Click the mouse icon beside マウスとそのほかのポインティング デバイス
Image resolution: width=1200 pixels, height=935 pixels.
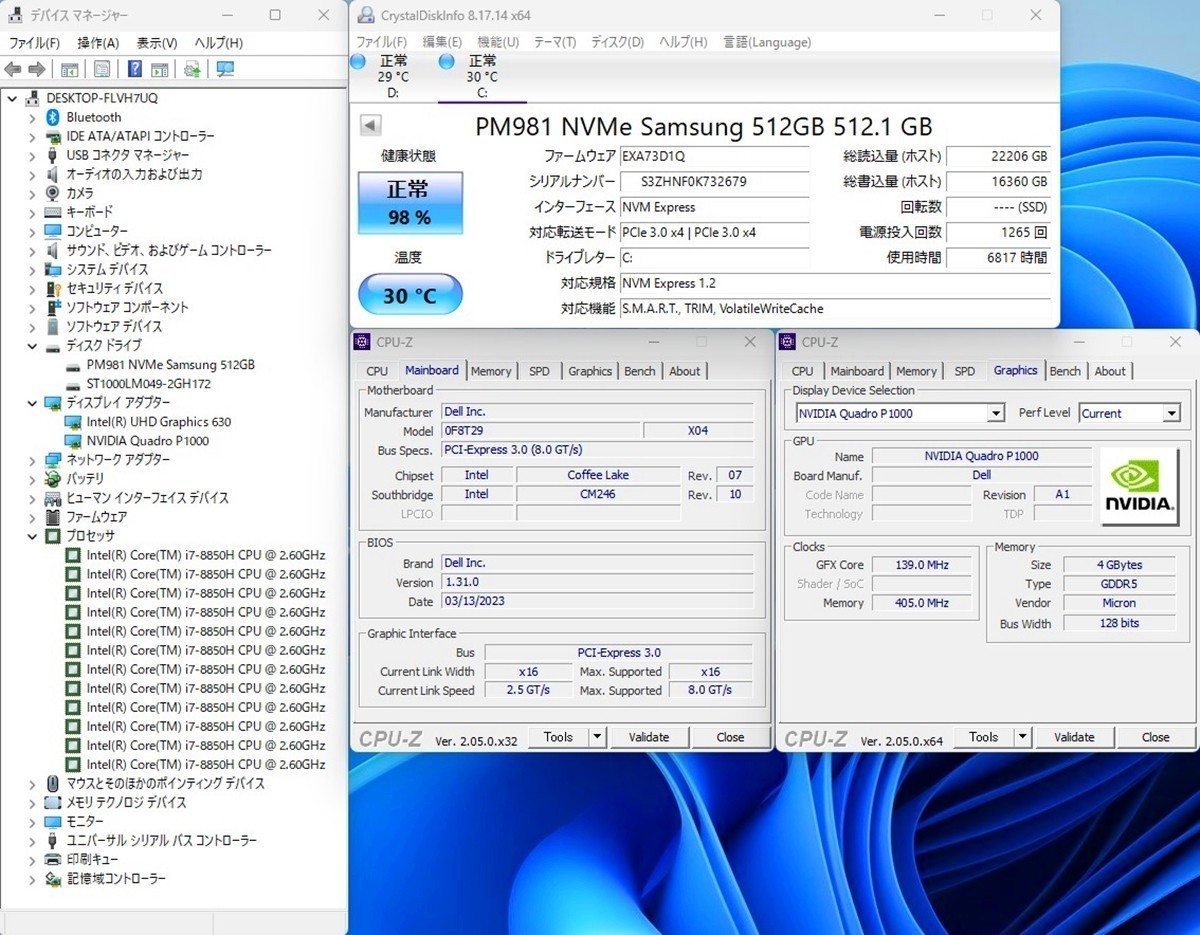[x=54, y=784]
